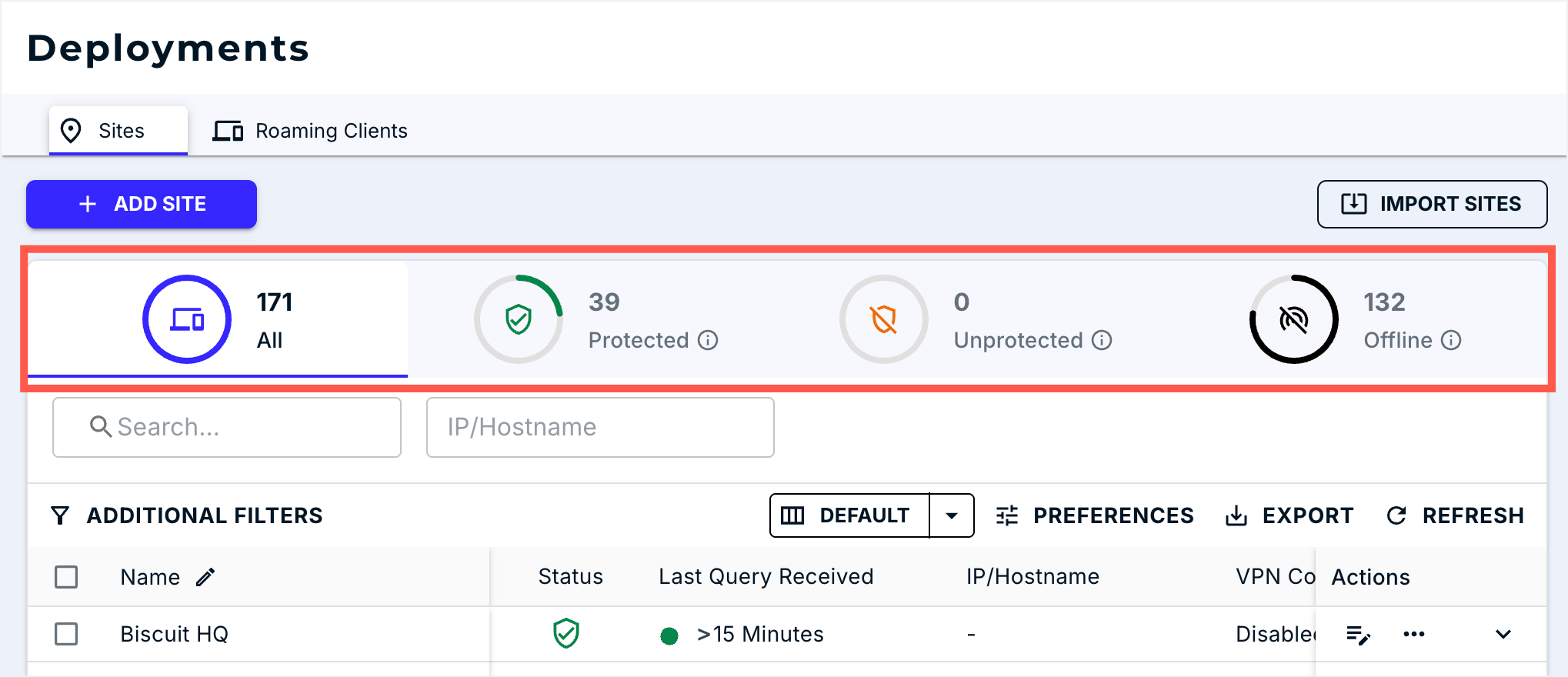Click the ADD SITE button
This screenshot has height=677, width=1568.
point(142,204)
